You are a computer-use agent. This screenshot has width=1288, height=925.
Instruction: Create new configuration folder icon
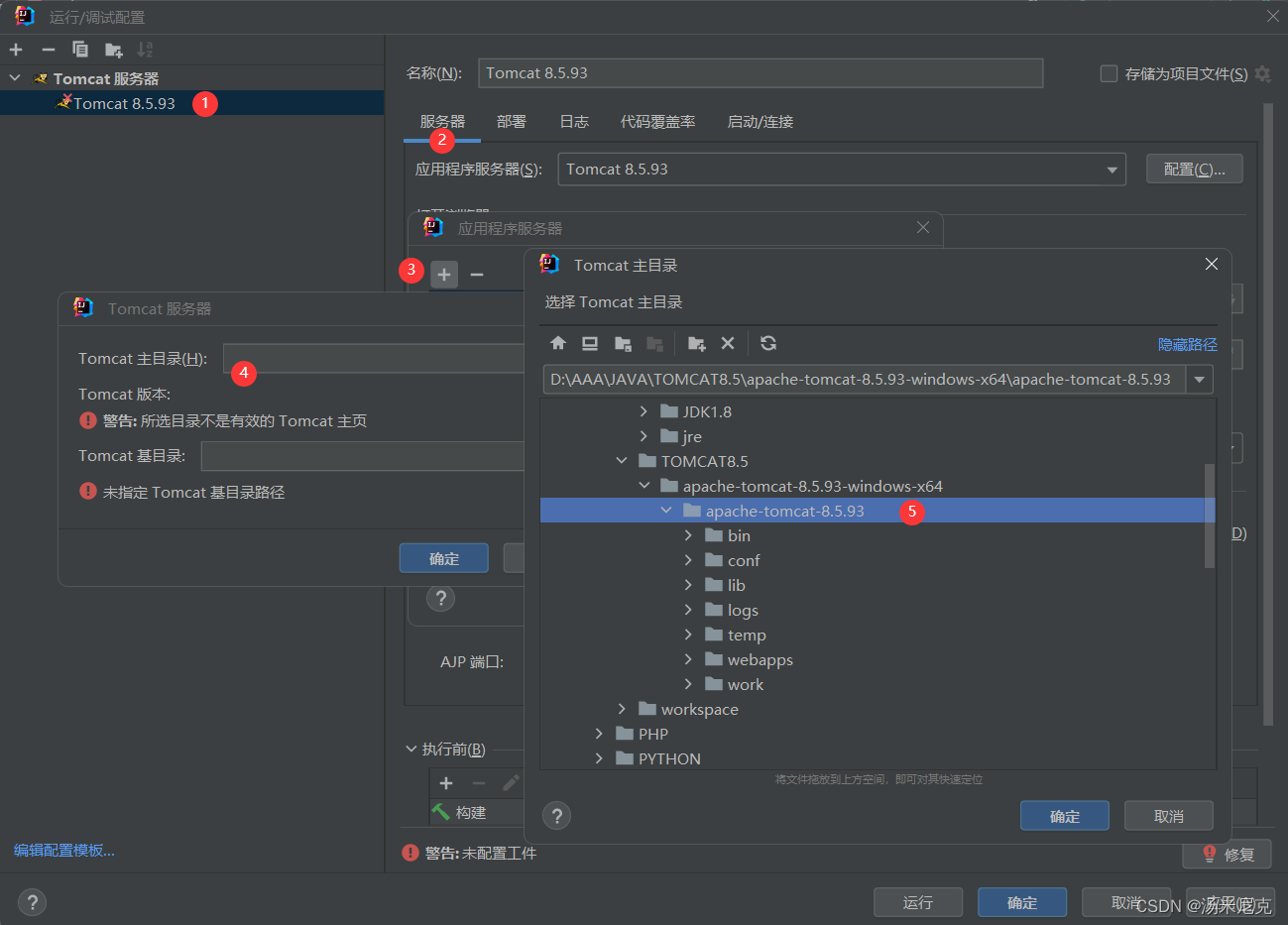(x=114, y=50)
